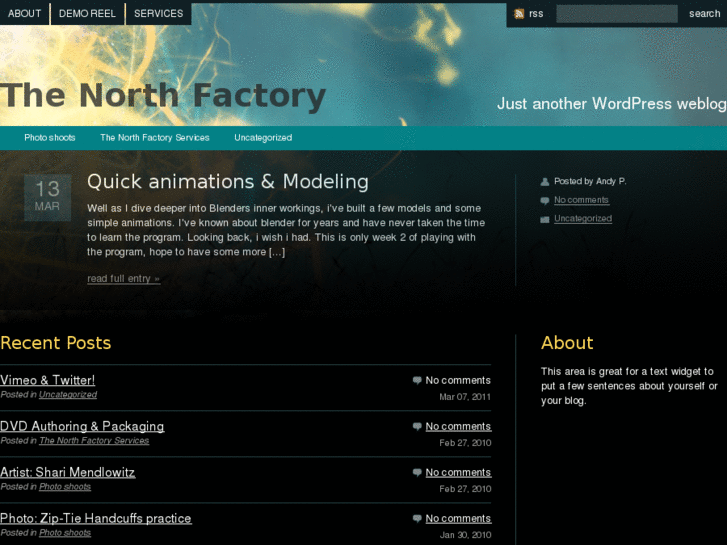Open the Artist: Shari Mendlowitz post

[68, 472]
